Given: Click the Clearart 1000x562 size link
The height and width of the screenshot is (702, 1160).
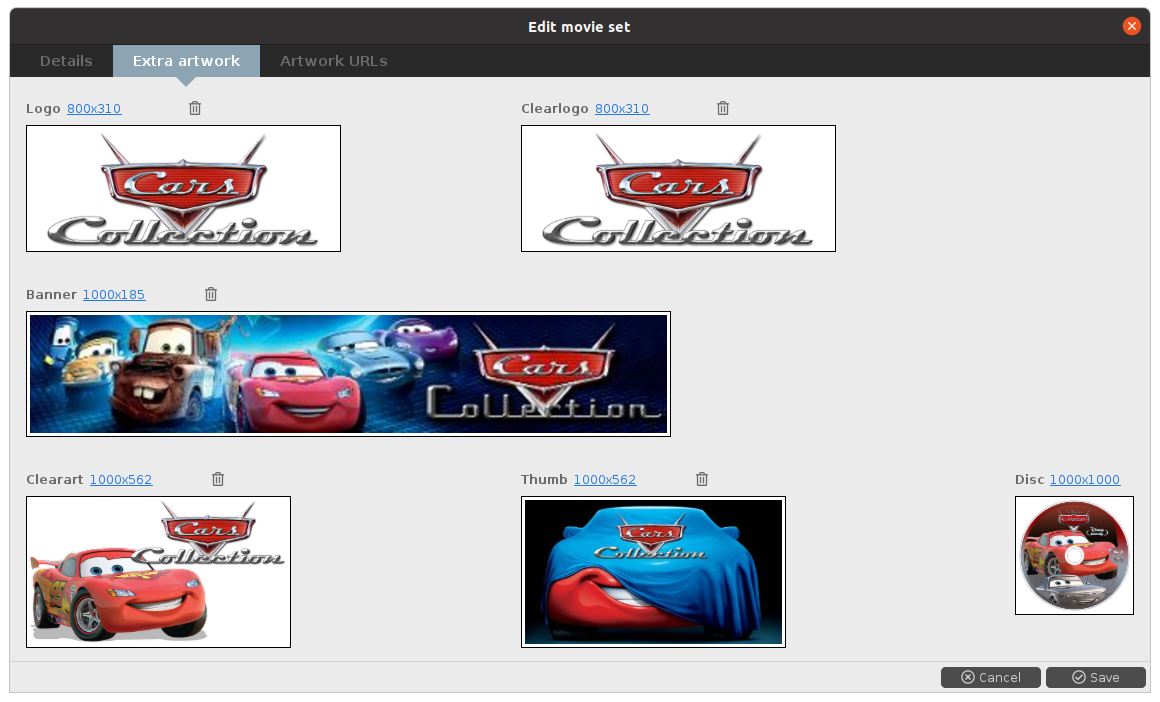Looking at the screenshot, I should point(121,480).
